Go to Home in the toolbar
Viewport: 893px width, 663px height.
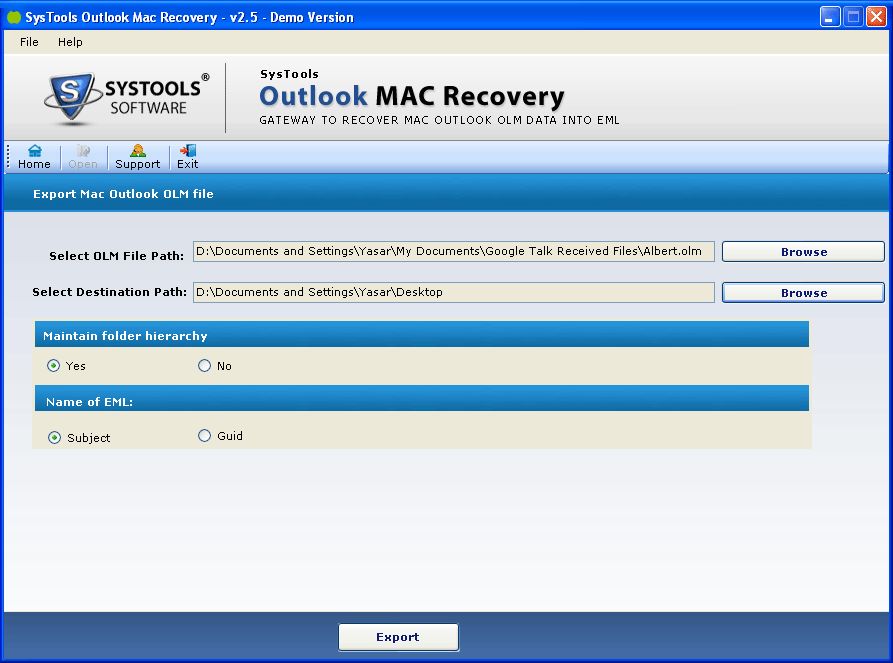(x=34, y=157)
